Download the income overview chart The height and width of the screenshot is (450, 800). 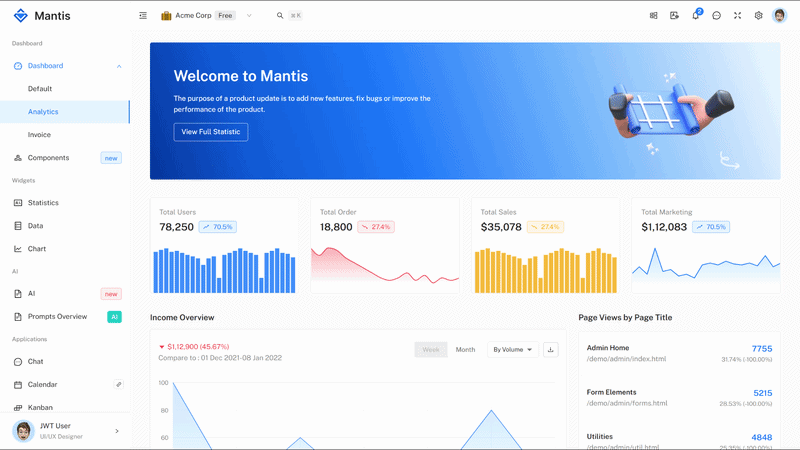click(551, 349)
